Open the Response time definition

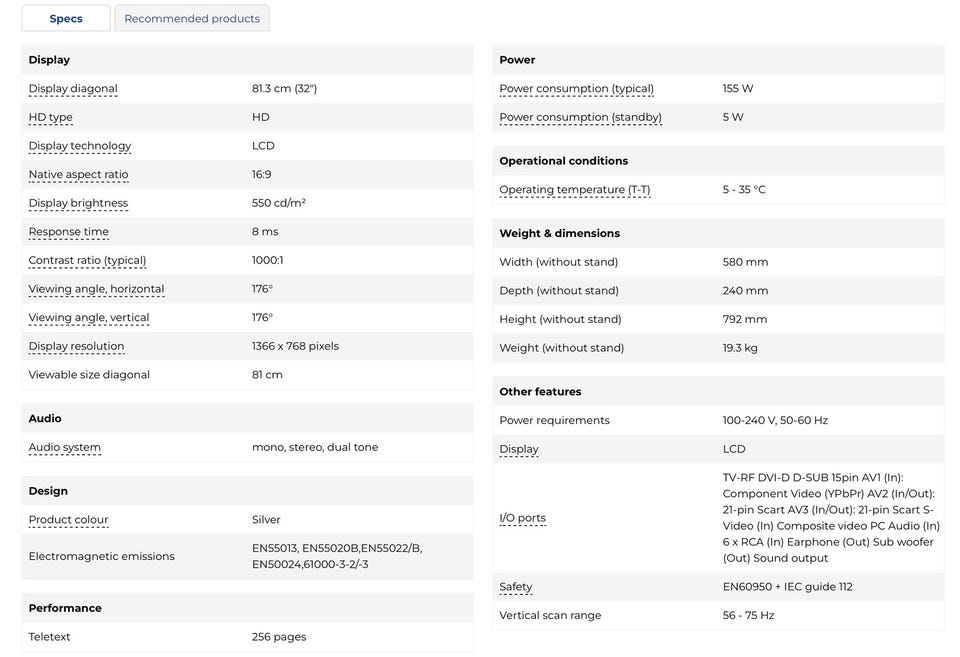[68, 232]
